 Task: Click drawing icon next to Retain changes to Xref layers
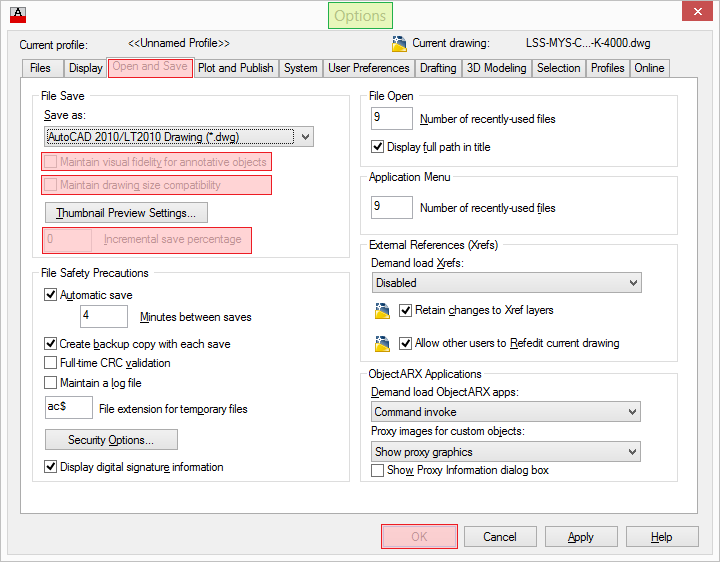pyautogui.click(x=382, y=311)
